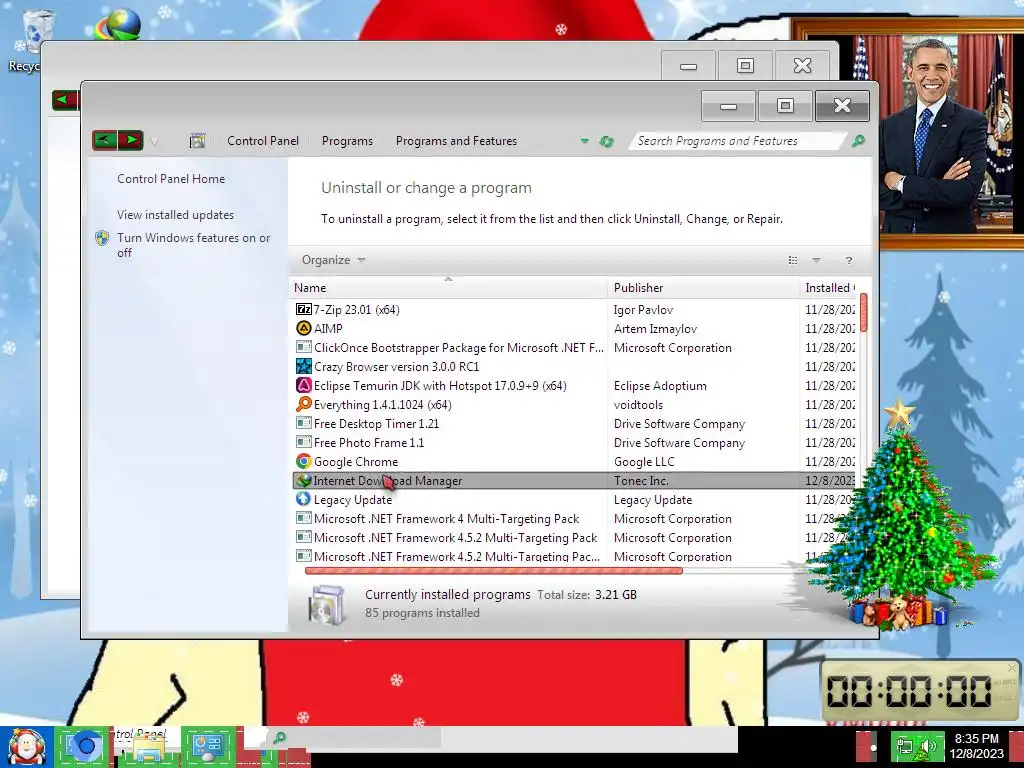Focus the Search Programs and Features box

click(x=735, y=140)
